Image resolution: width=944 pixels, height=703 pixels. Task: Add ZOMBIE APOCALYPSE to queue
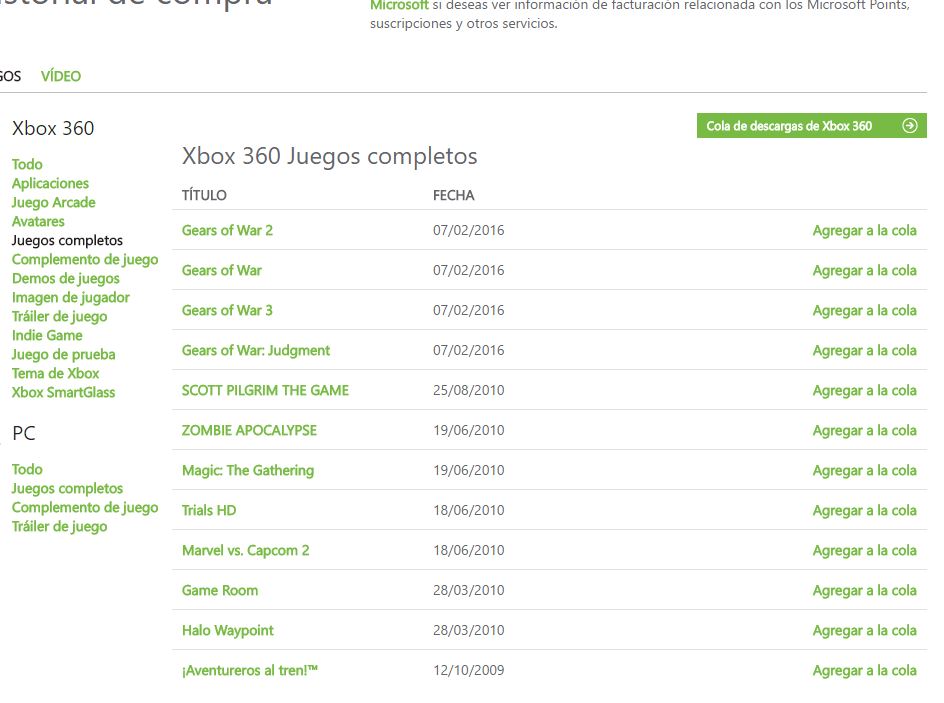(x=865, y=430)
